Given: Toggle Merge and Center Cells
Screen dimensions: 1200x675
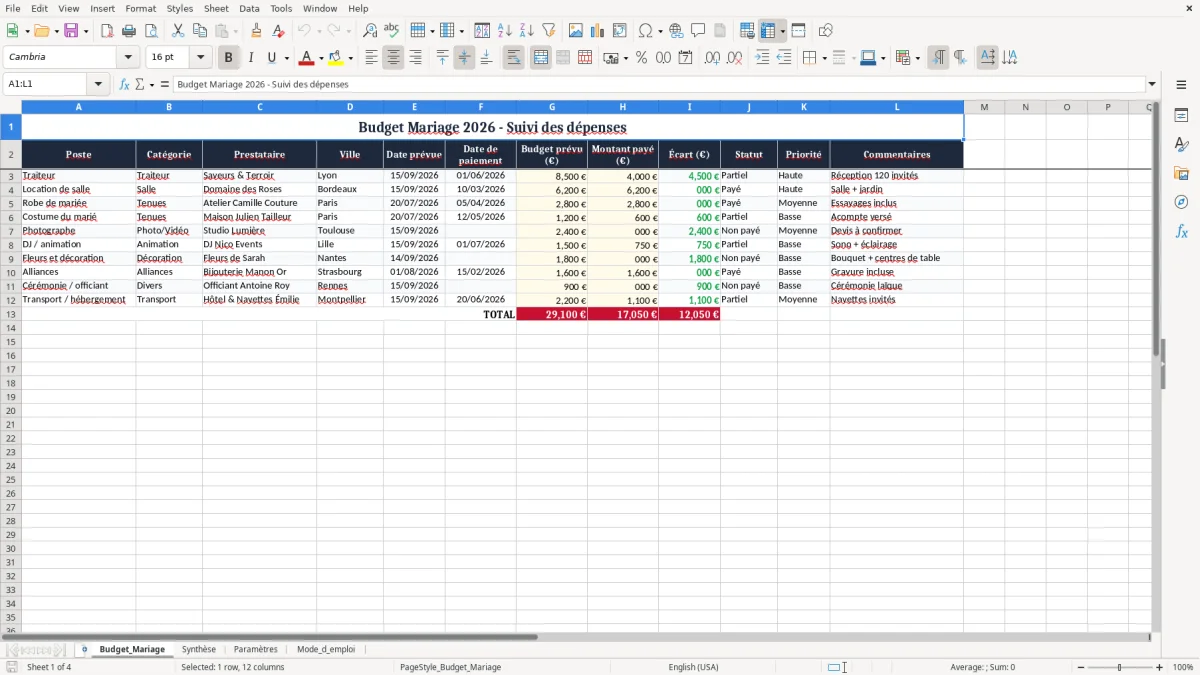Looking at the screenshot, I should (x=541, y=58).
